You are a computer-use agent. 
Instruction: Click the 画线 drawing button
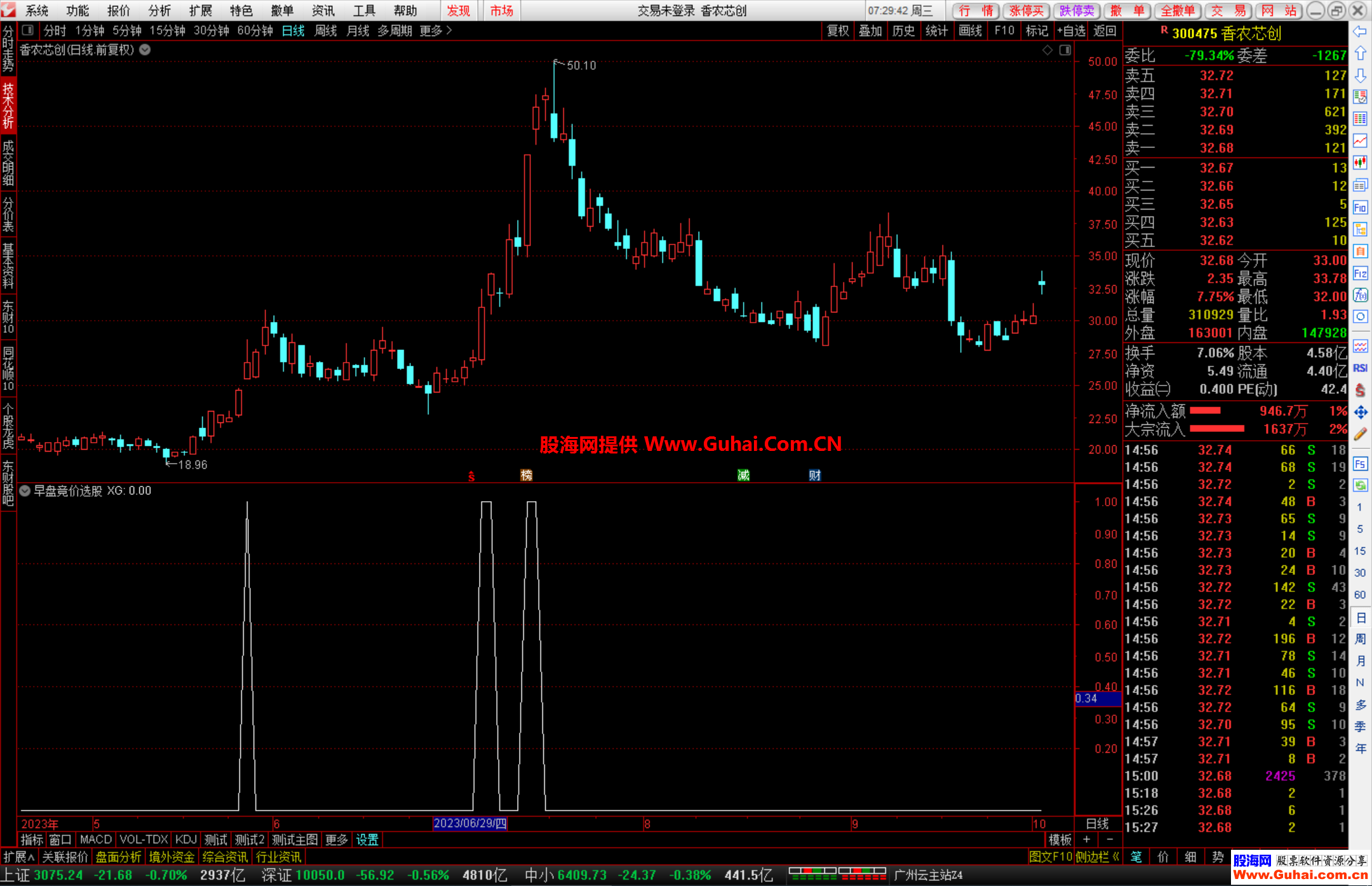(970, 30)
